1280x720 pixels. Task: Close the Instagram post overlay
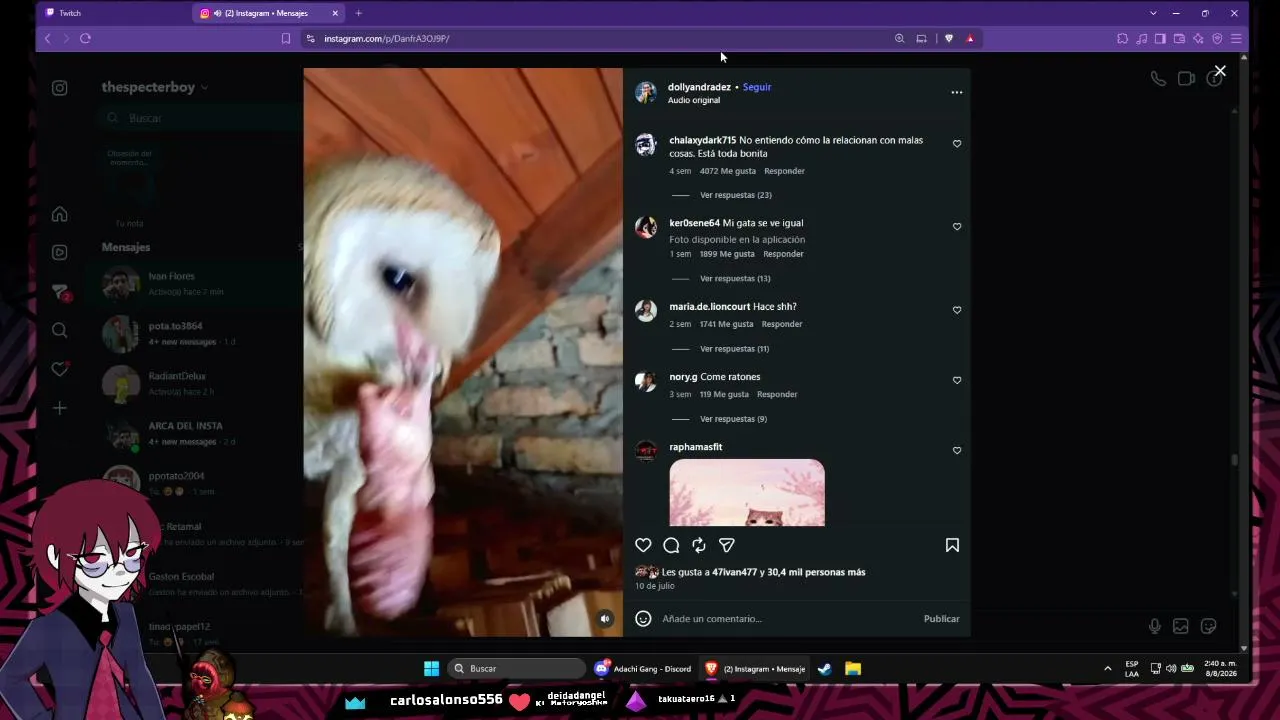click(x=1220, y=71)
